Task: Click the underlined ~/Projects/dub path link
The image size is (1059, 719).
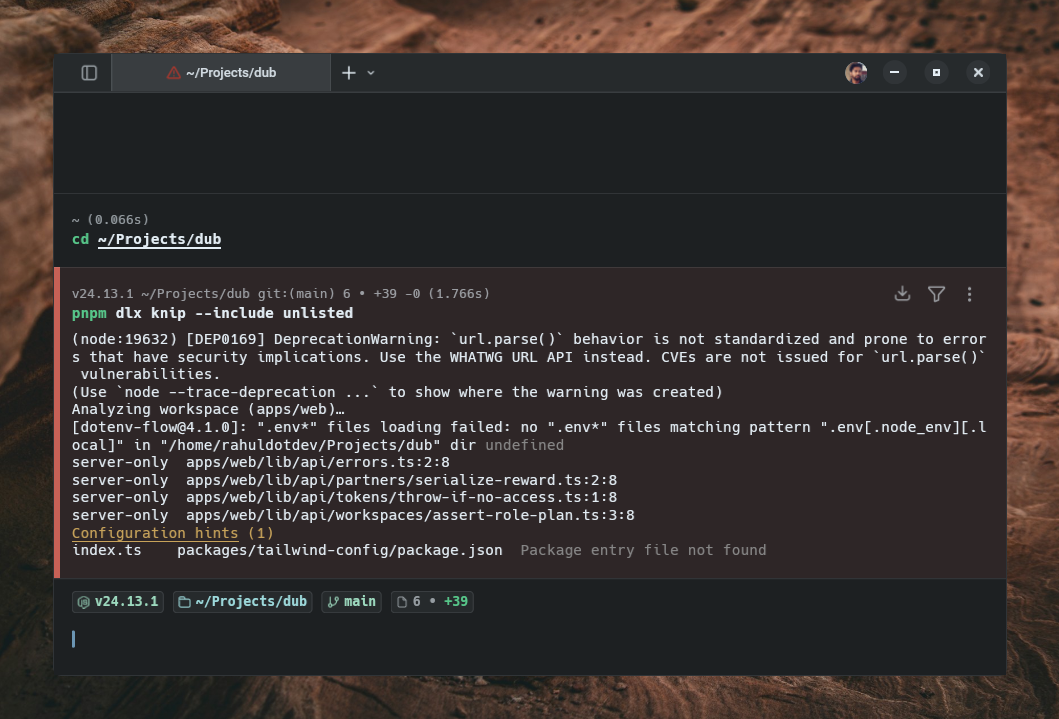Action: pos(159,240)
